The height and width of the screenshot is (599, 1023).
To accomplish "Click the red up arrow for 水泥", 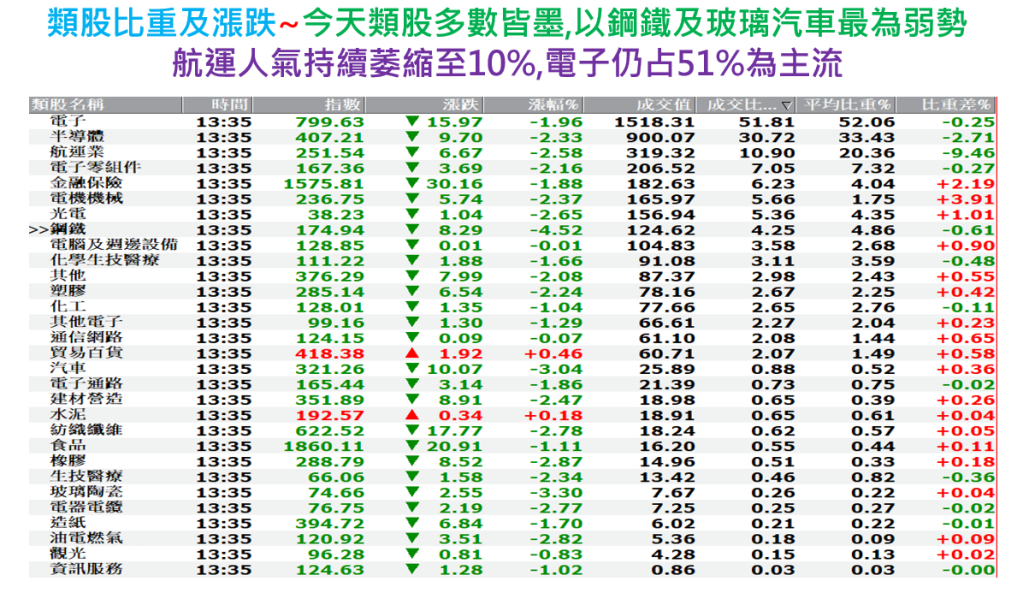I will click(411, 414).
